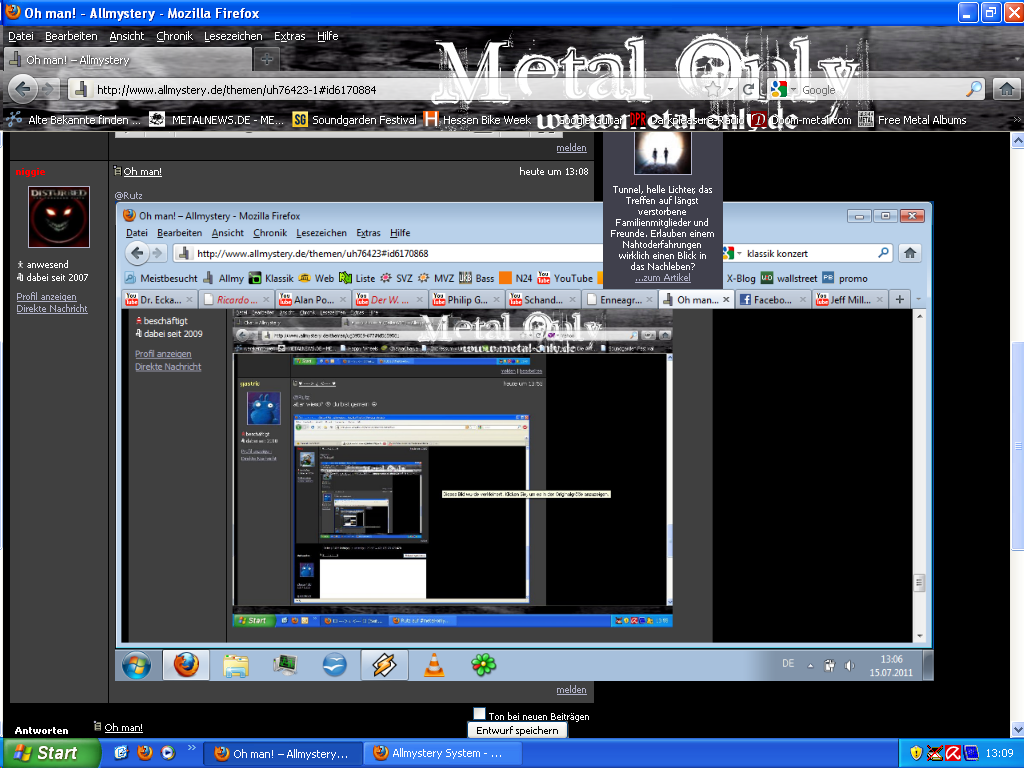Screen dimensions: 1024x768
Task: Open the Oh man! post title link
Action: pyautogui.click(x=142, y=171)
